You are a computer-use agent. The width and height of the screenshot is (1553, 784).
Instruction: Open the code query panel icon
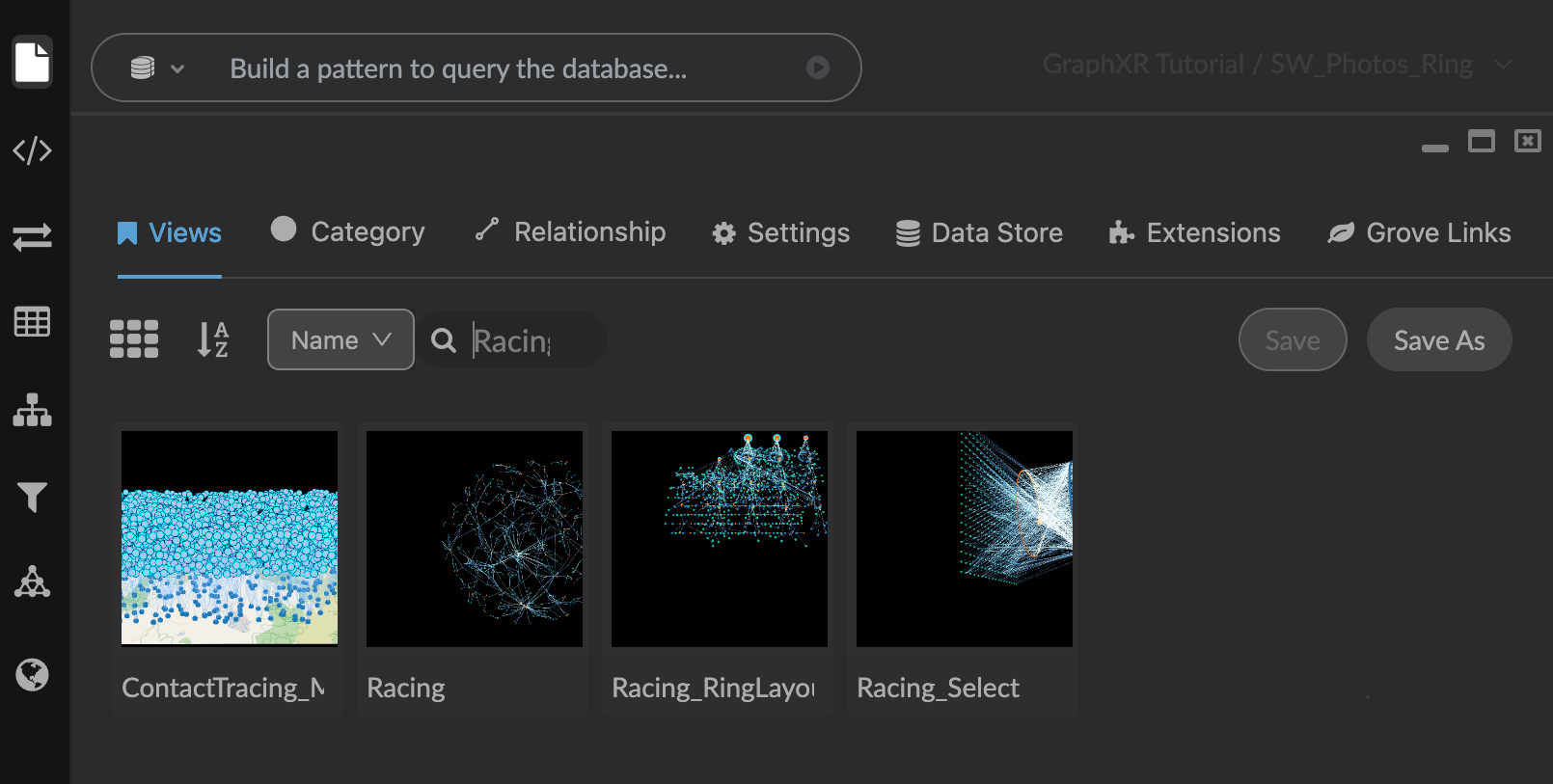tap(32, 150)
